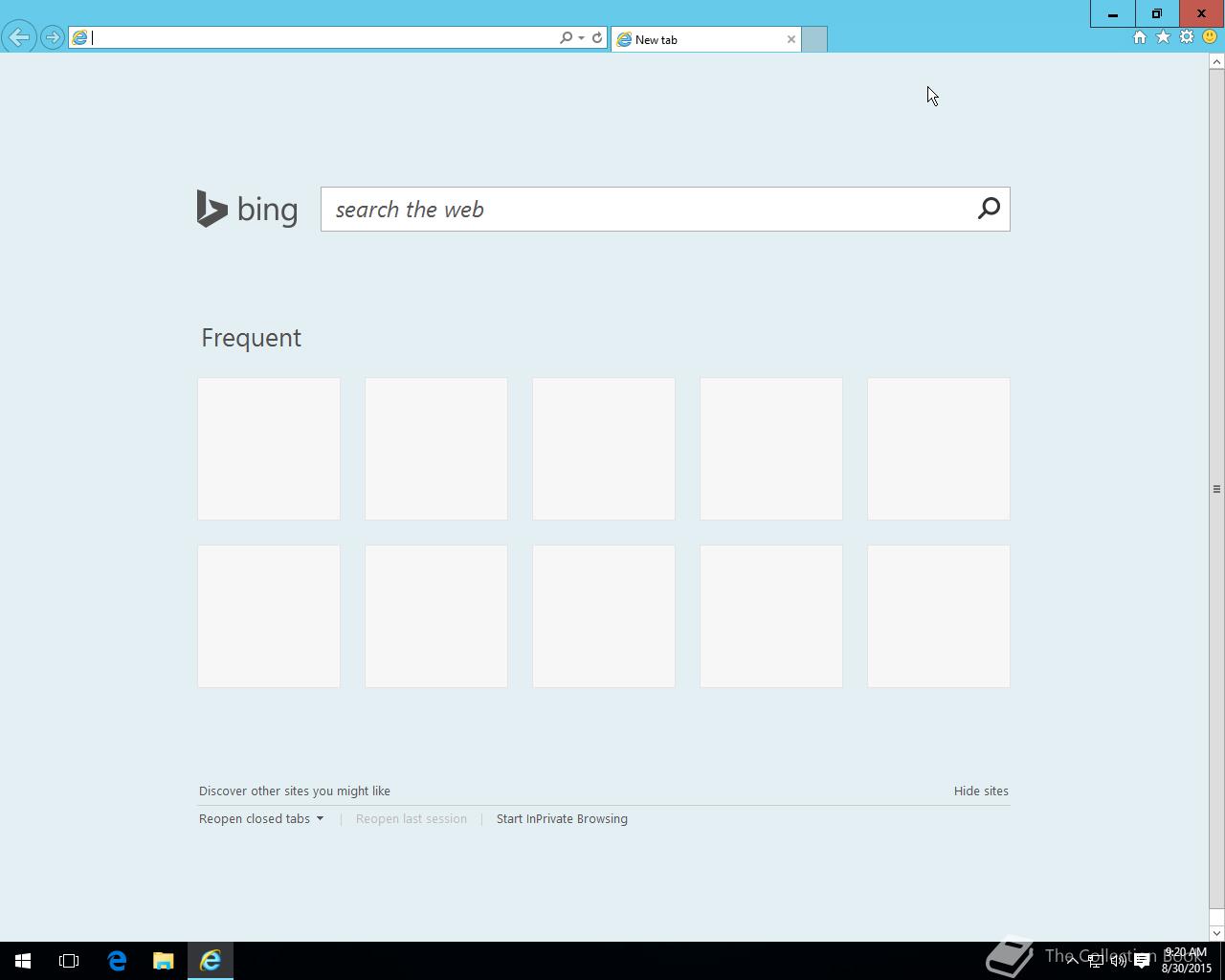Screen dimensions: 1225x980
Task: Close the New tab tab
Action: click(791, 39)
